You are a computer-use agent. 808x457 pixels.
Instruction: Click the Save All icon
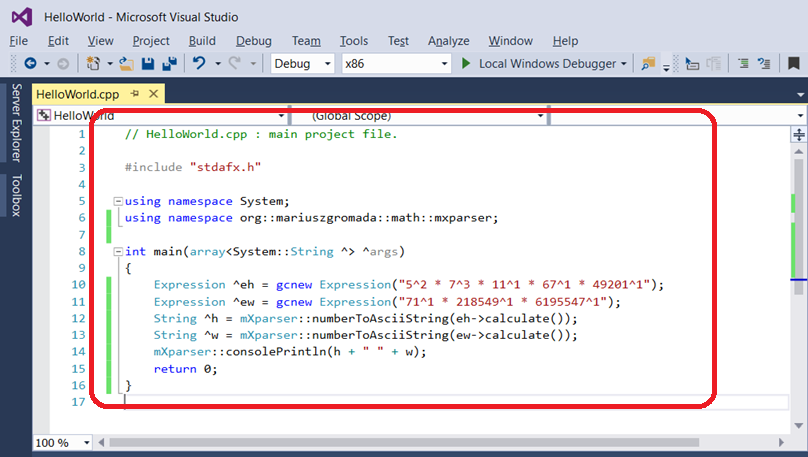tap(170, 63)
